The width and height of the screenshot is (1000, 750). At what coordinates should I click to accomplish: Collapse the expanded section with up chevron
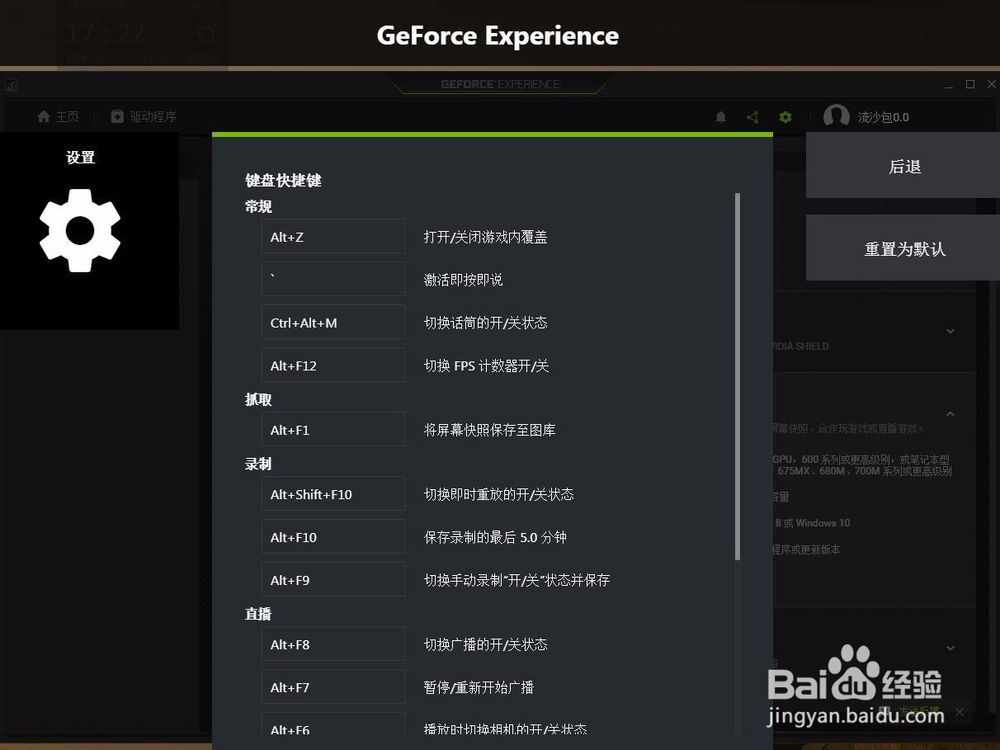click(949, 413)
